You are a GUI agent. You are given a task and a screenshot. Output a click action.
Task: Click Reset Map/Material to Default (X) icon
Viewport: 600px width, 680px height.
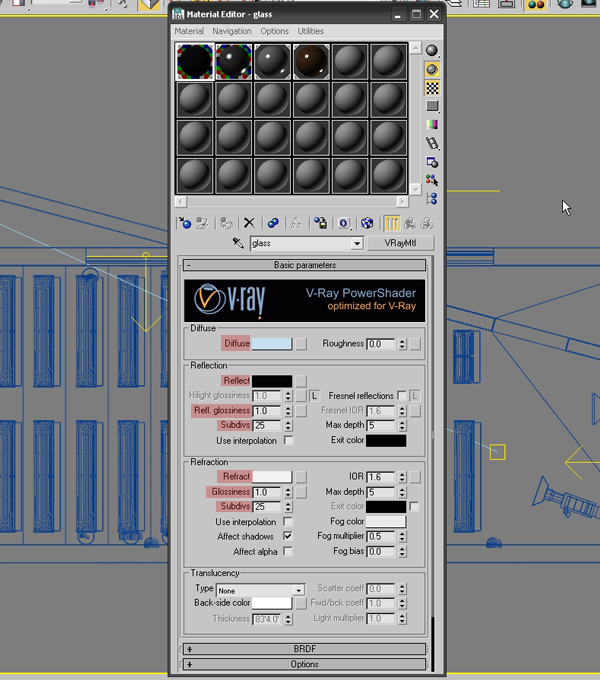click(249, 224)
